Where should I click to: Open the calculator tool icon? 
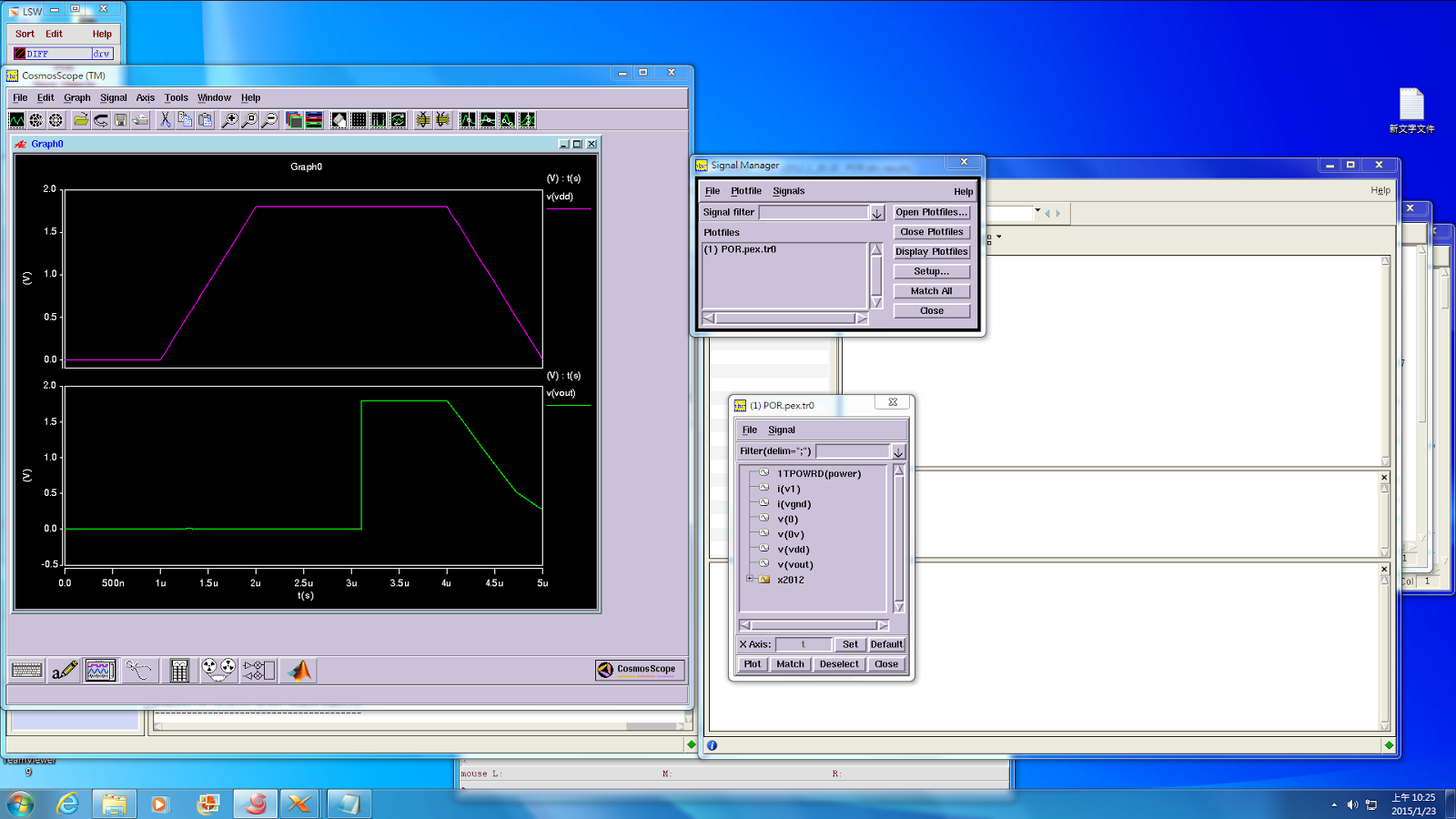(x=179, y=671)
